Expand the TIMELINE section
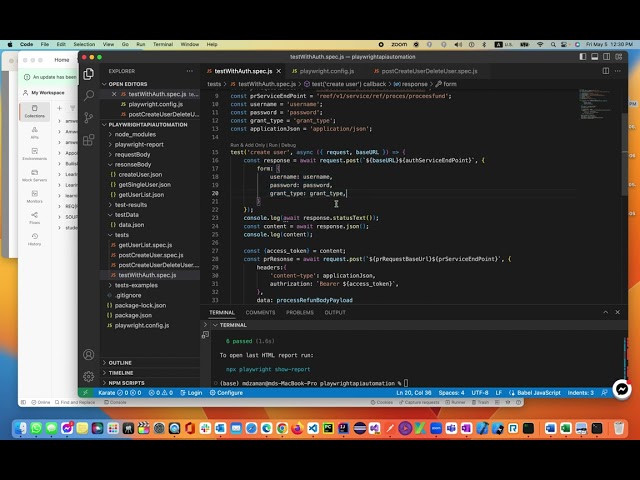Screen dimensions: 640x480 point(121,373)
